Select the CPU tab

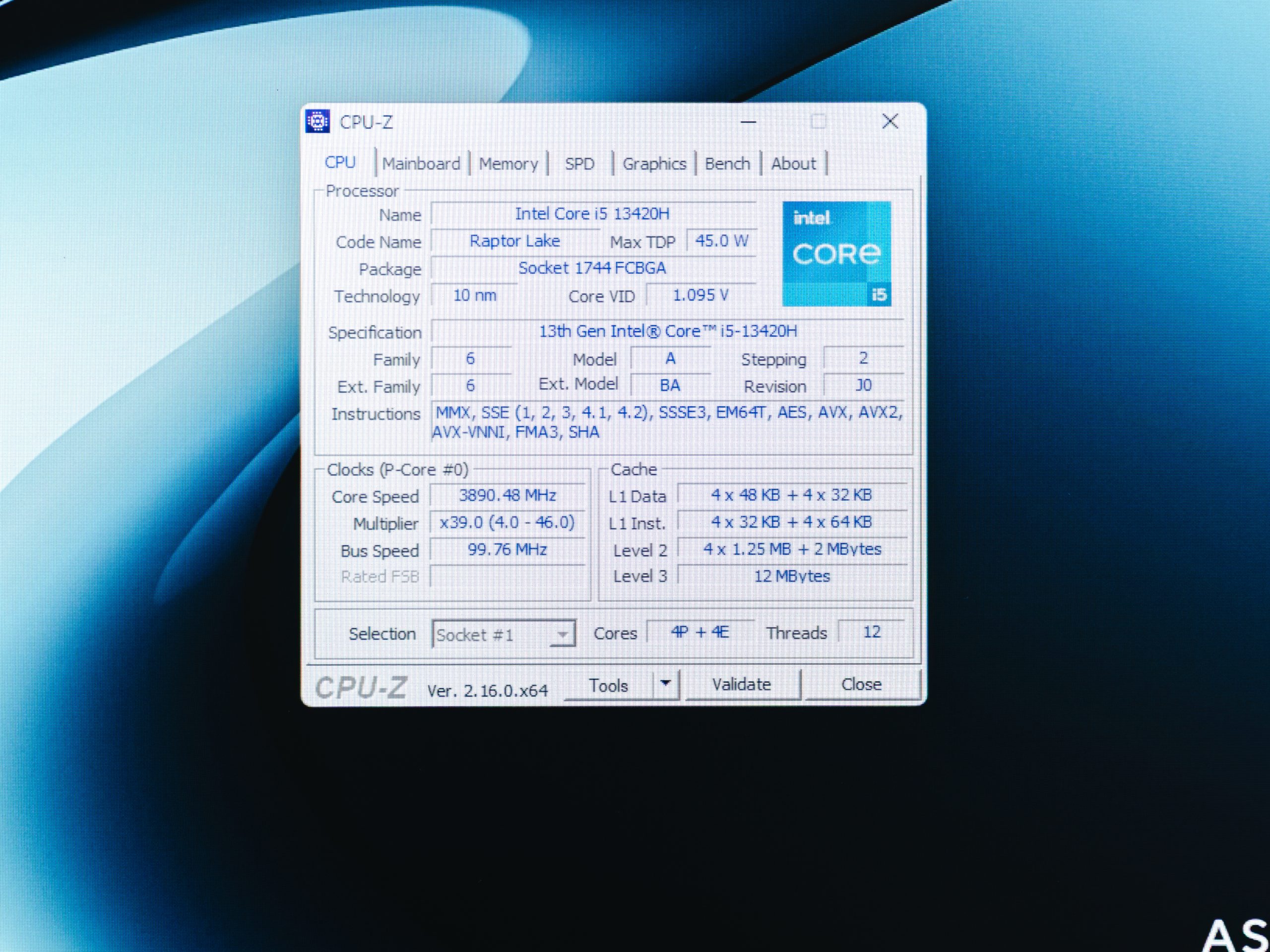click(340, 163)
